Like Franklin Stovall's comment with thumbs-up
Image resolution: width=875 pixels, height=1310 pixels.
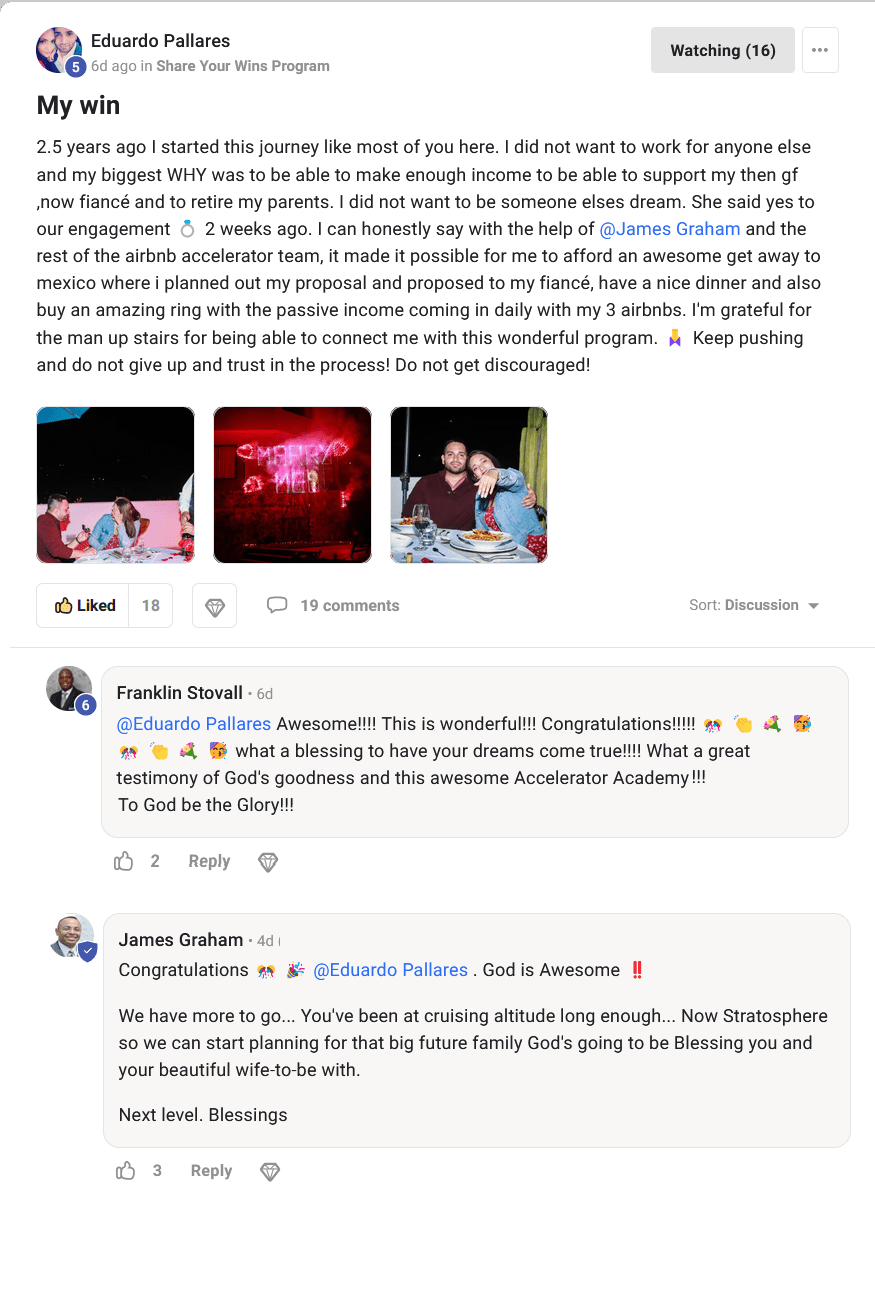[x=124, y=861]
